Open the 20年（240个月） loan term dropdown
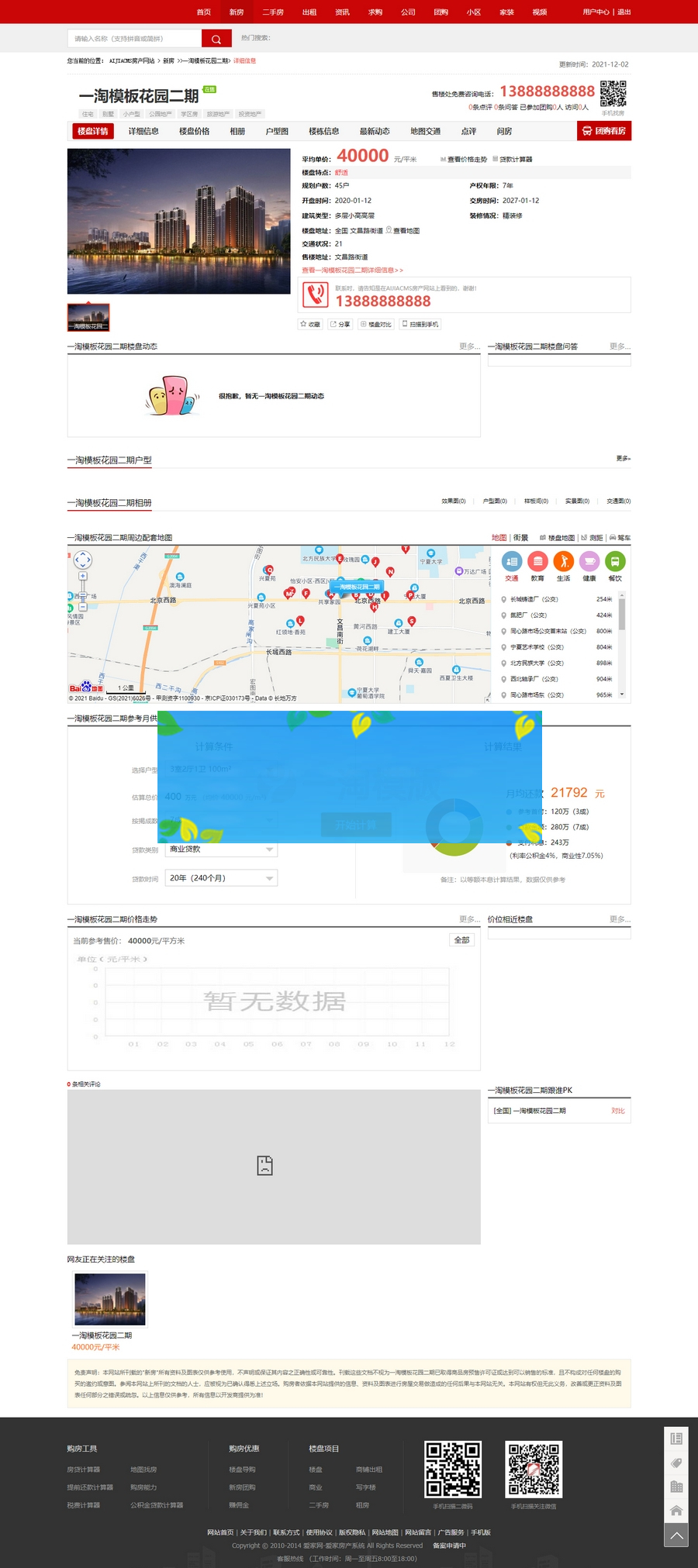The image size is (698, 1568). tap(222, 878)
